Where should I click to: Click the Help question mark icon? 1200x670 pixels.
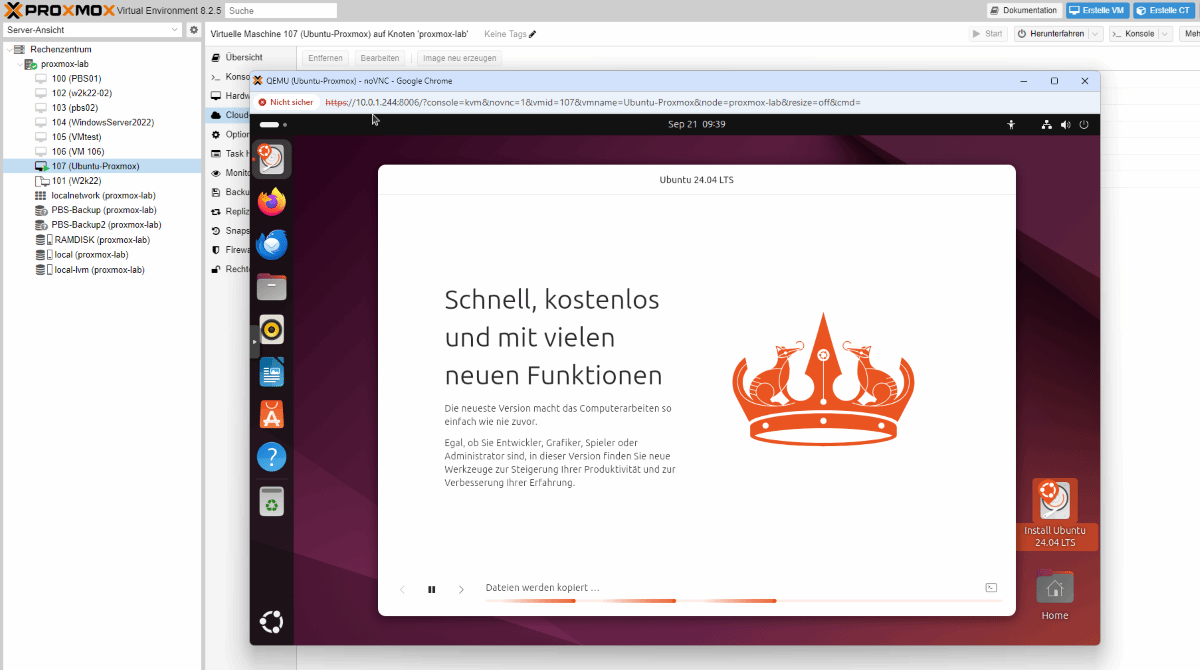(x=272, y=457)
